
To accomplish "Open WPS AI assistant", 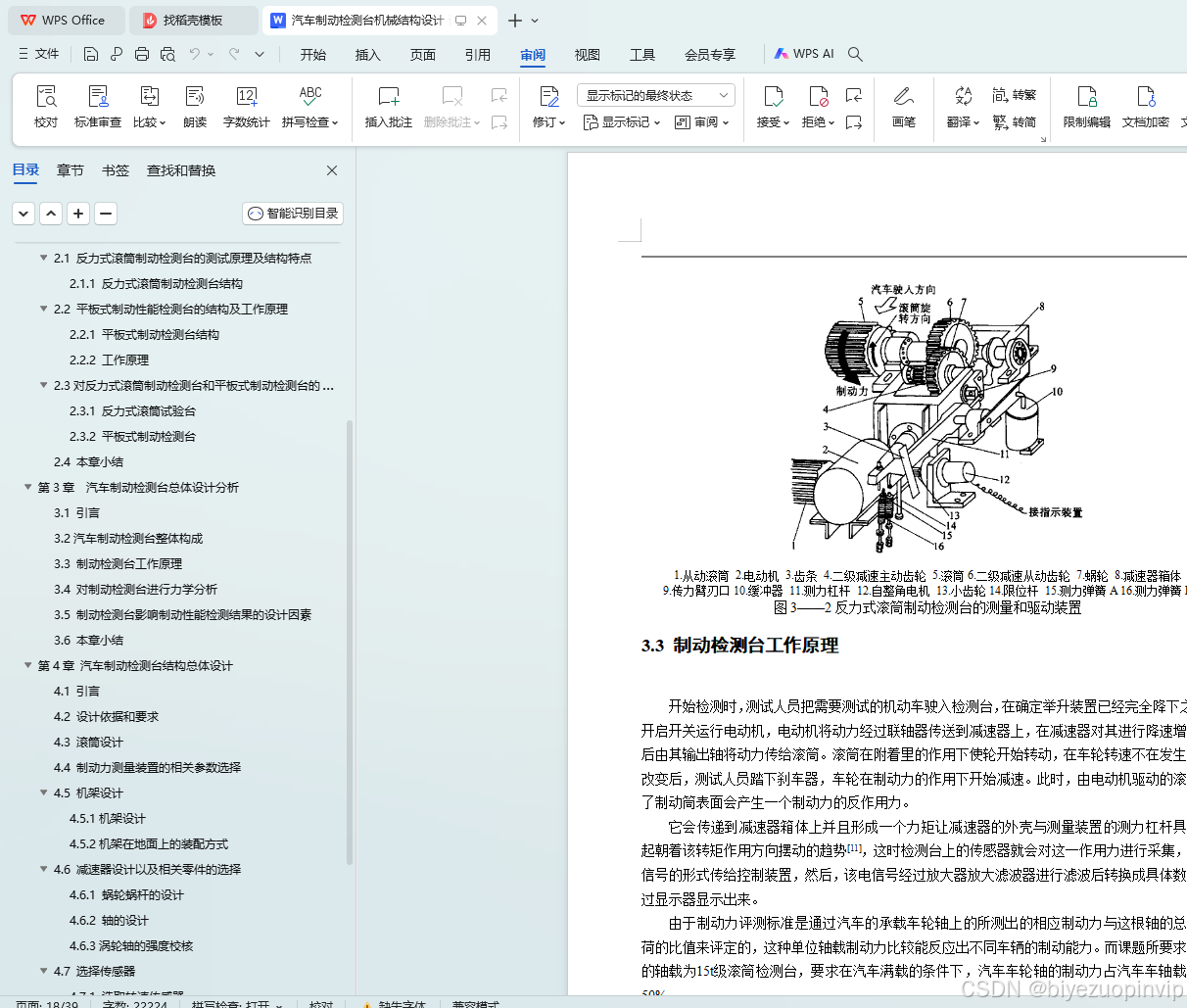I will tap(804, 54).
